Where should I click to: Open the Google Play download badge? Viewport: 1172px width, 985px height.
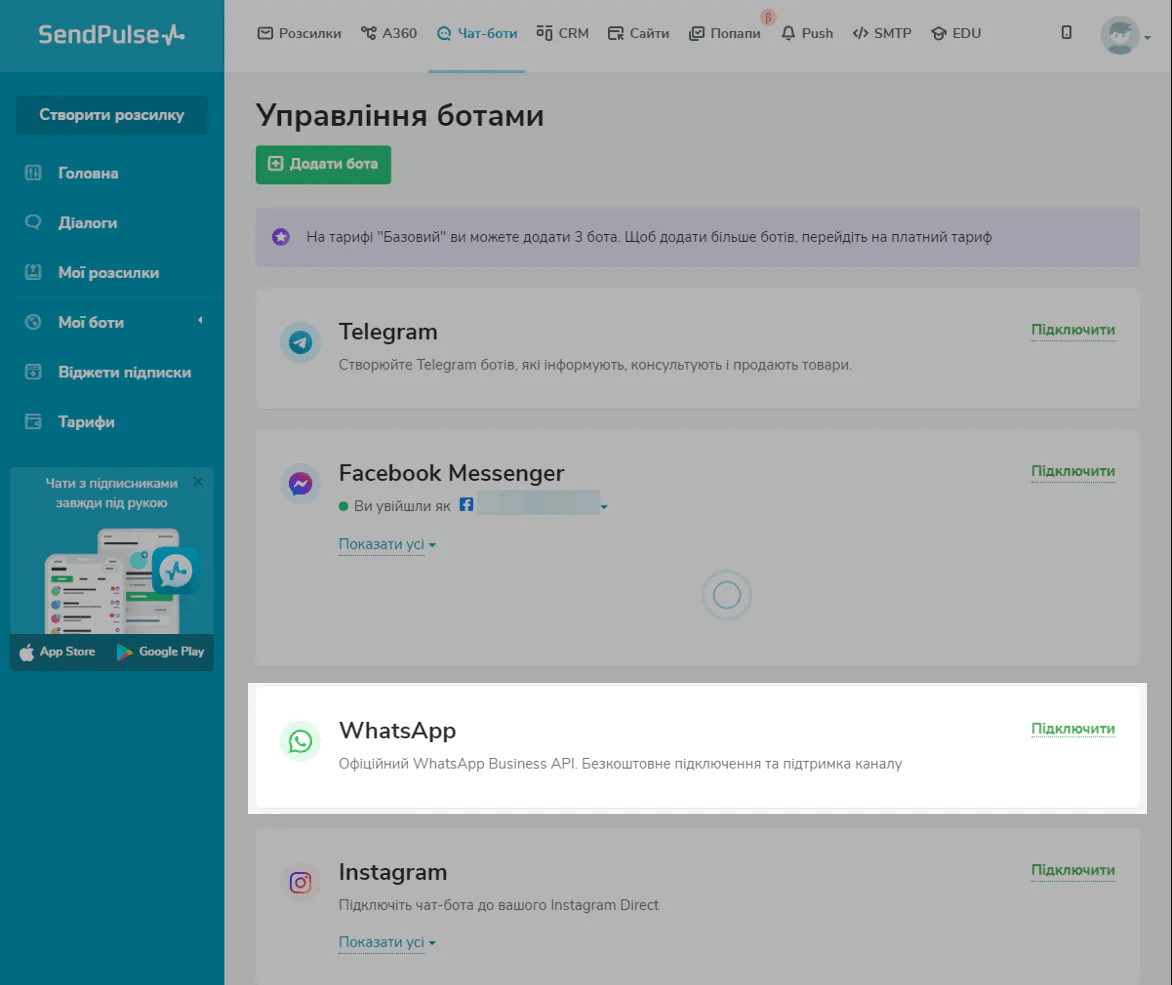(x=160, y=652)
